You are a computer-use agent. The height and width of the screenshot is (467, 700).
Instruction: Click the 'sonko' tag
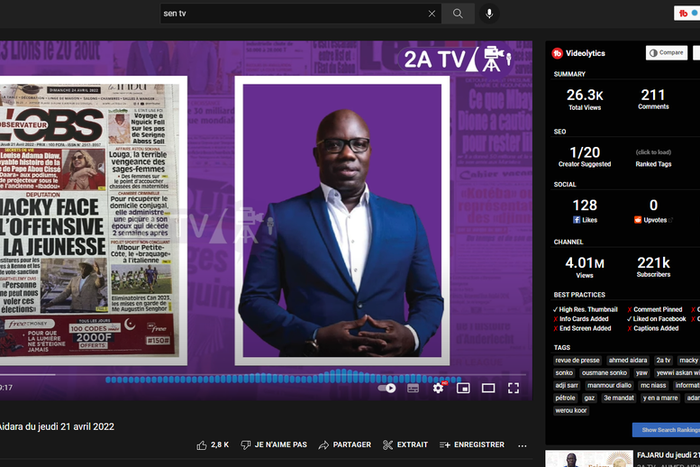pyautogui.click(x=564, y=373)
